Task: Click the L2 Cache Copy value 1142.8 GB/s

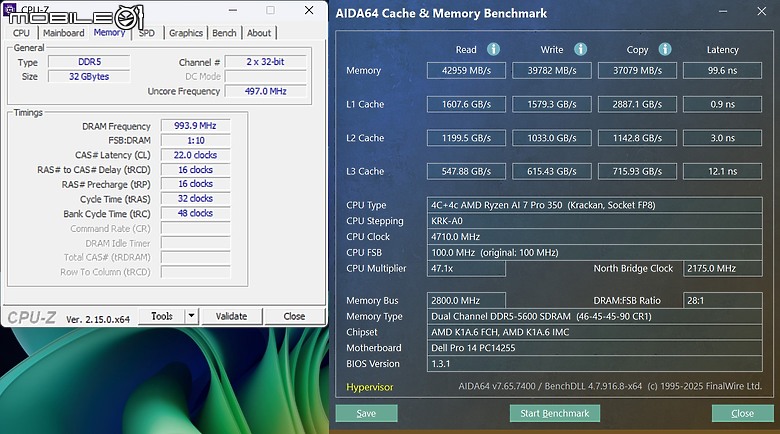Action: 637,138
